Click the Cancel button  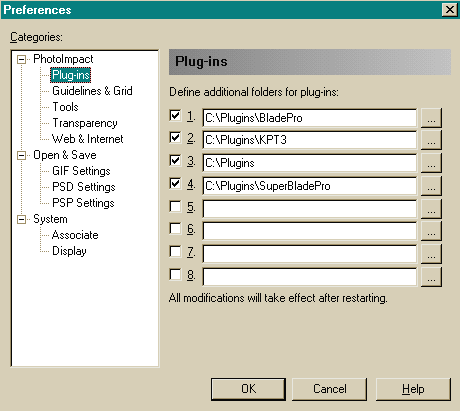[330, 389]
